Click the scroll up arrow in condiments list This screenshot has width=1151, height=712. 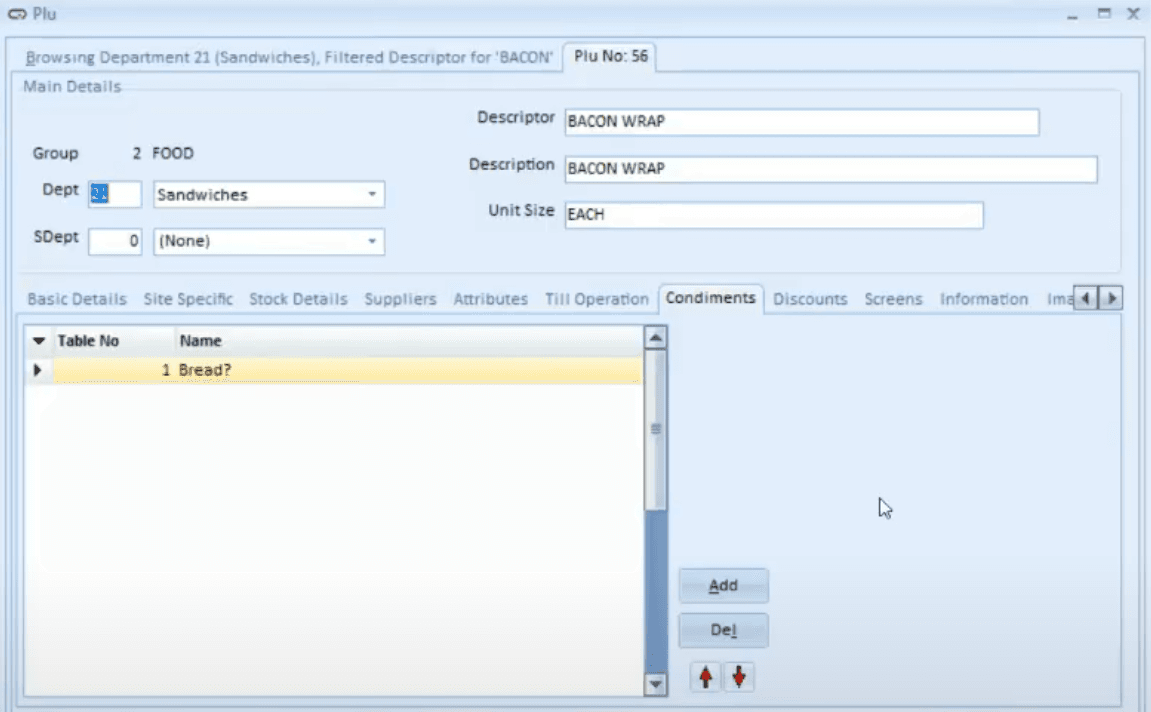click(x=656, y=338)
